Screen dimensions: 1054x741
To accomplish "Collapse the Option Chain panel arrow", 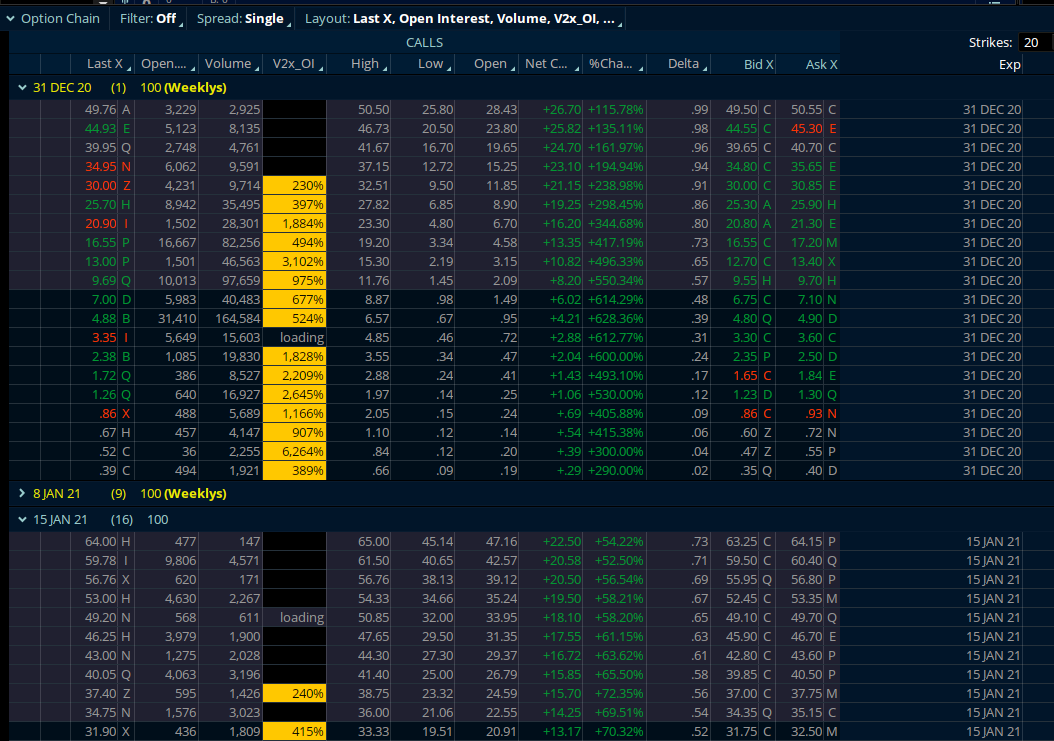I will coord(11,18).
